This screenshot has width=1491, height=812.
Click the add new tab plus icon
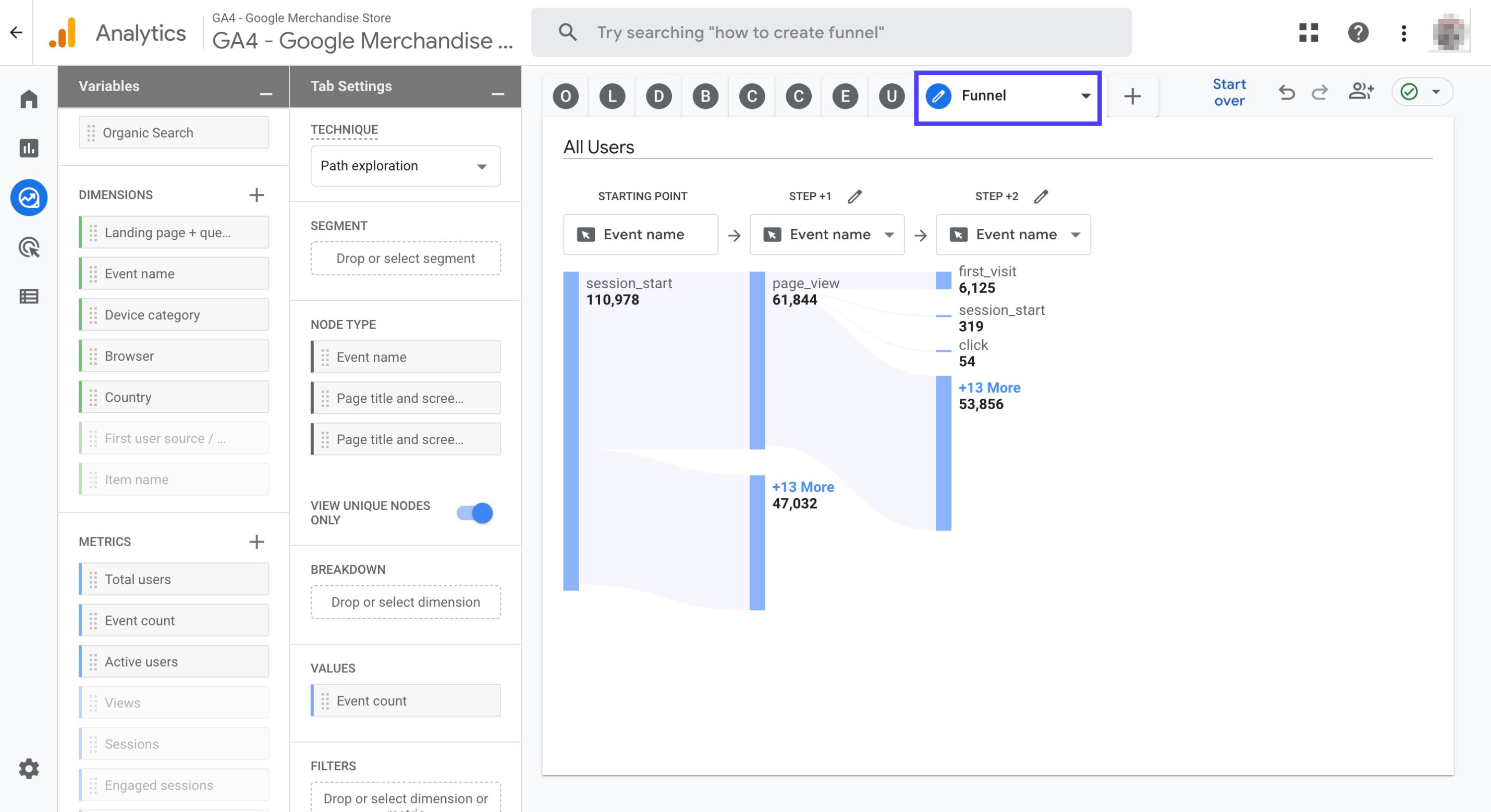click(1132, 94)
